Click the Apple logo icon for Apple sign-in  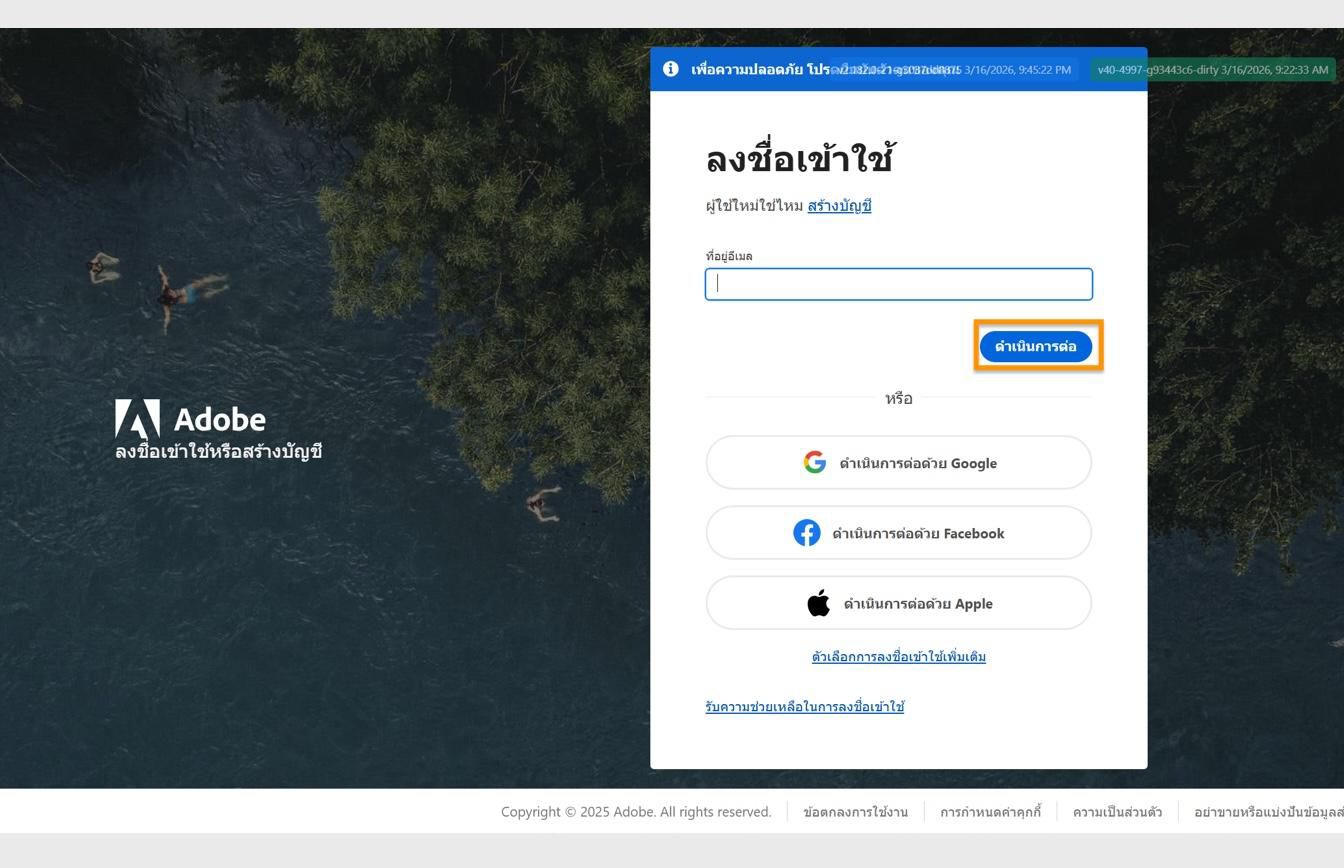coord(818,602)
